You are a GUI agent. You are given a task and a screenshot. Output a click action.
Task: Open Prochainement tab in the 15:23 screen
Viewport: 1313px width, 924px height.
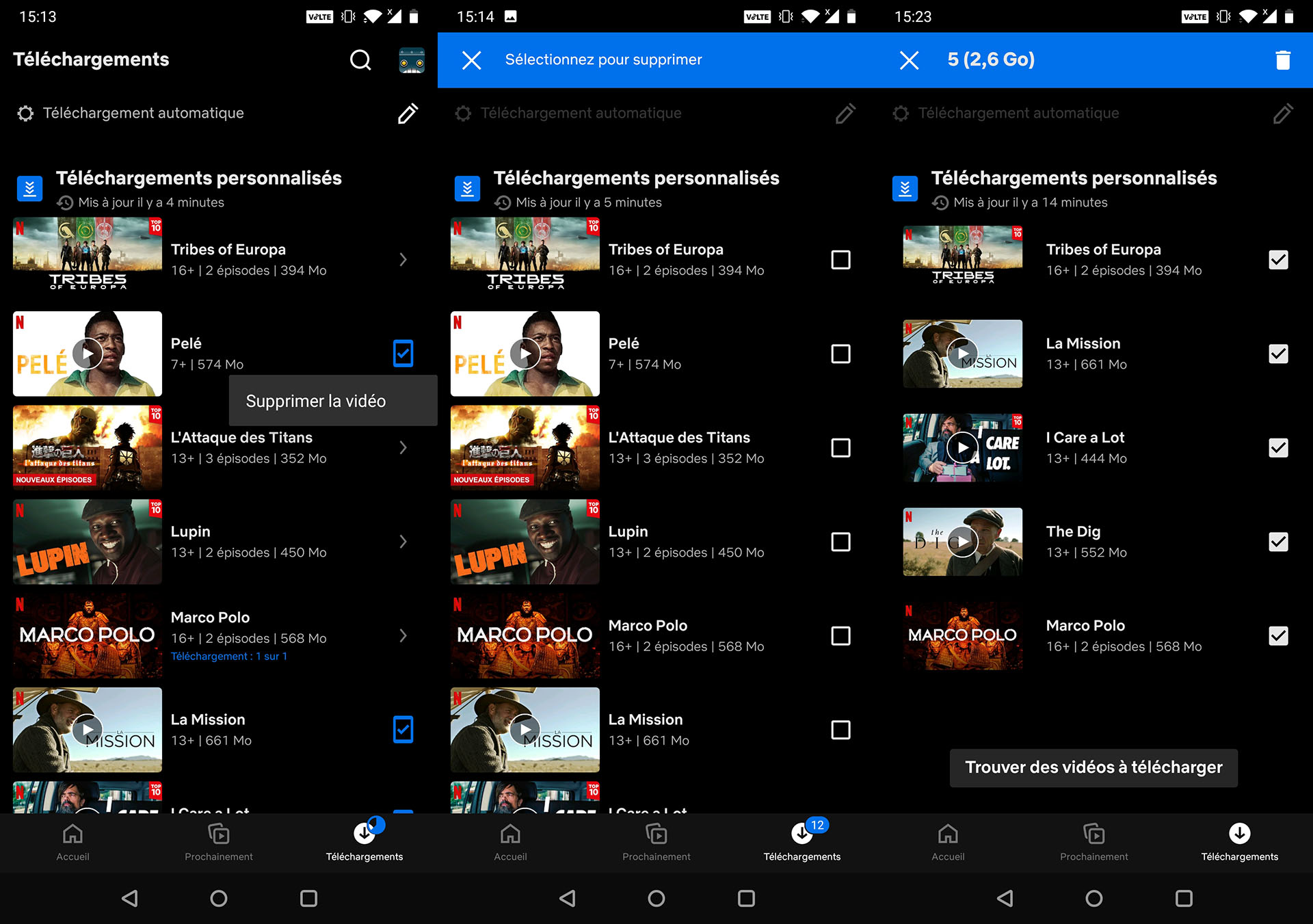click(1094, 843)
